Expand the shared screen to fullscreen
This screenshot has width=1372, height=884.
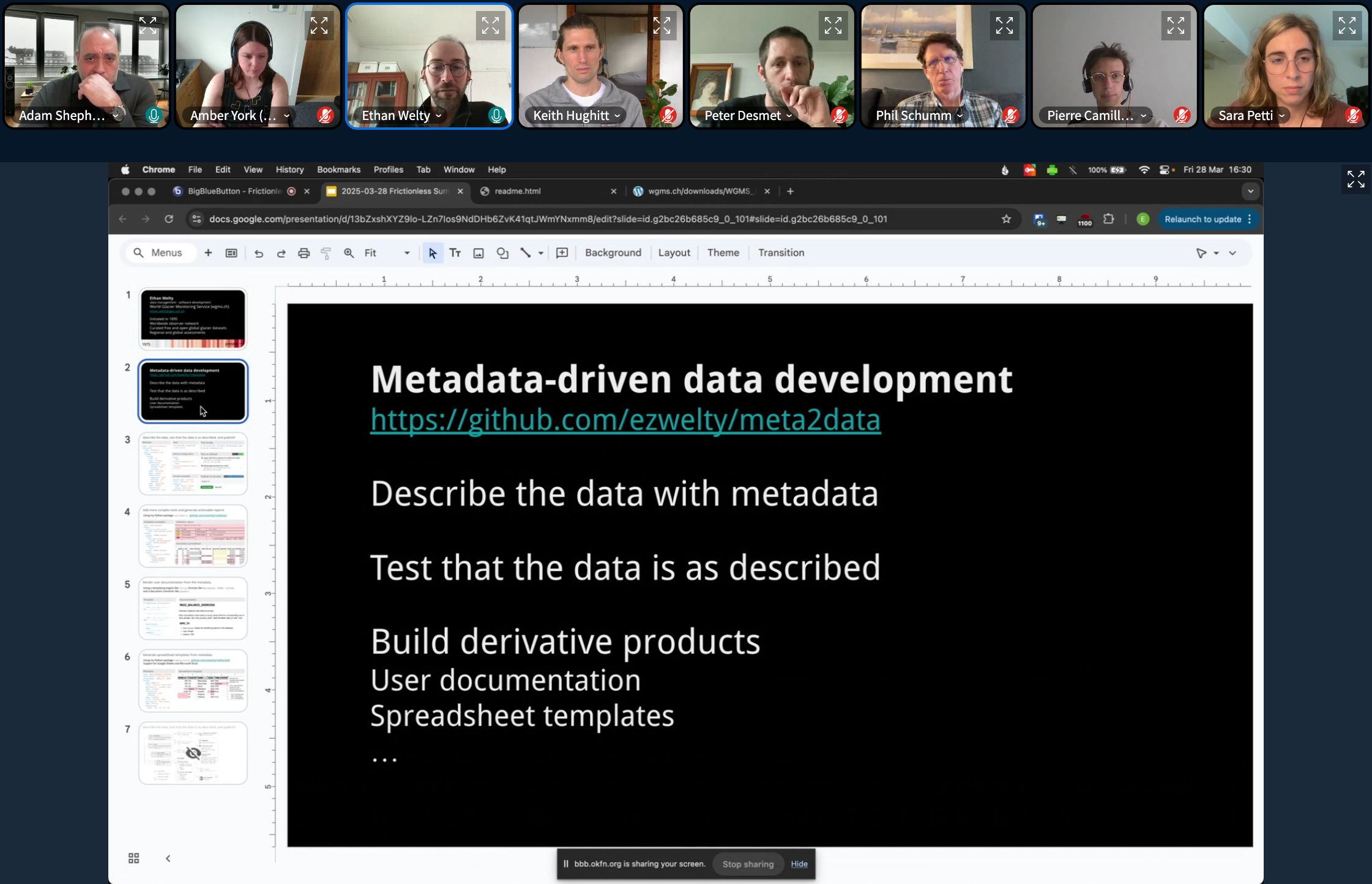(1355, 179)
